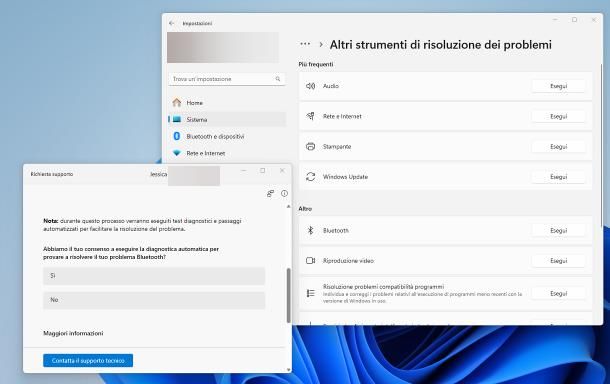Select the Sistema icon in the sidebar
Image resolution: width=610 pixels, height=384 pixels.
point(177,119)
